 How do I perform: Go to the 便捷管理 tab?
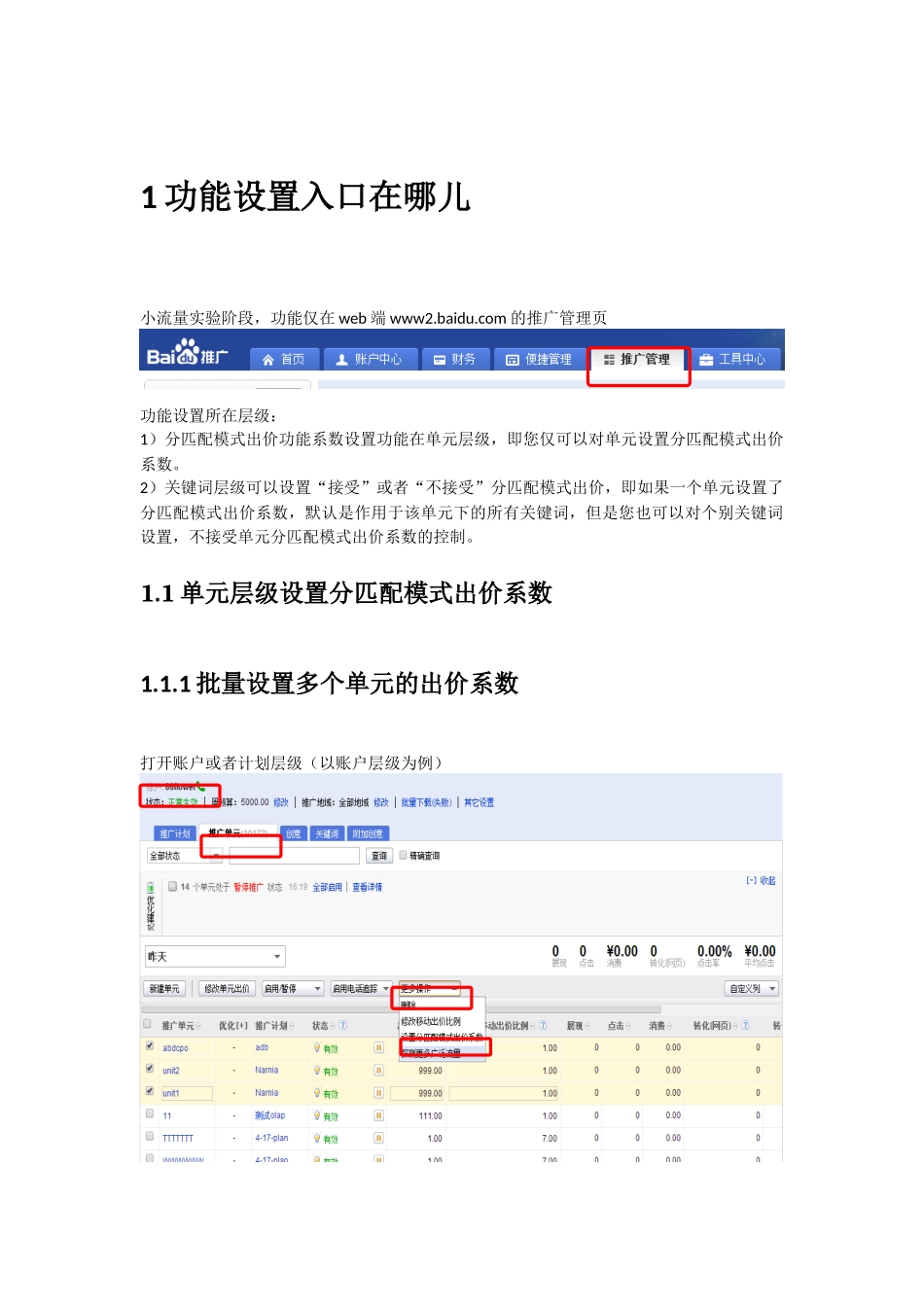(539, 359)
